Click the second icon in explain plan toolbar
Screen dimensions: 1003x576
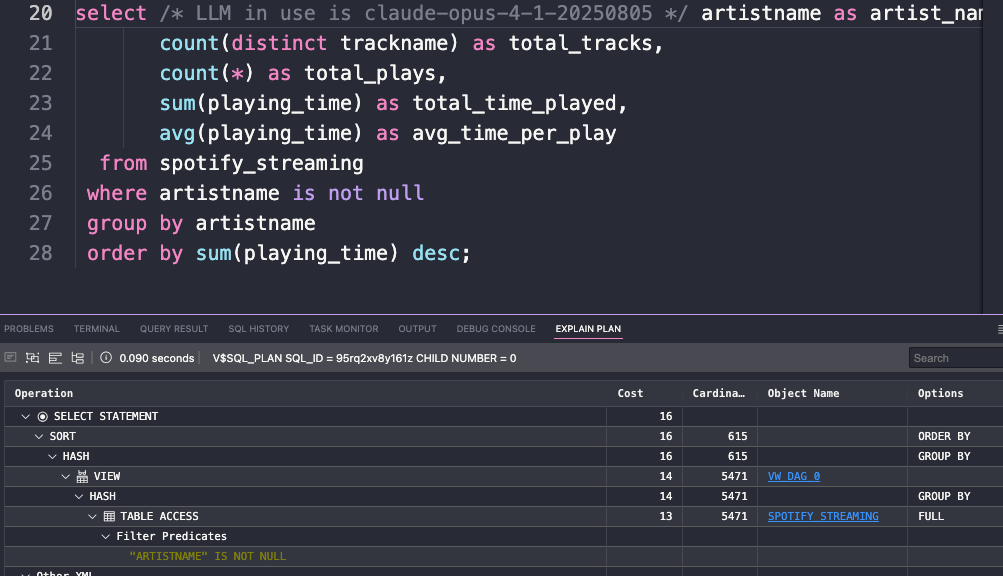coord(33,358)
